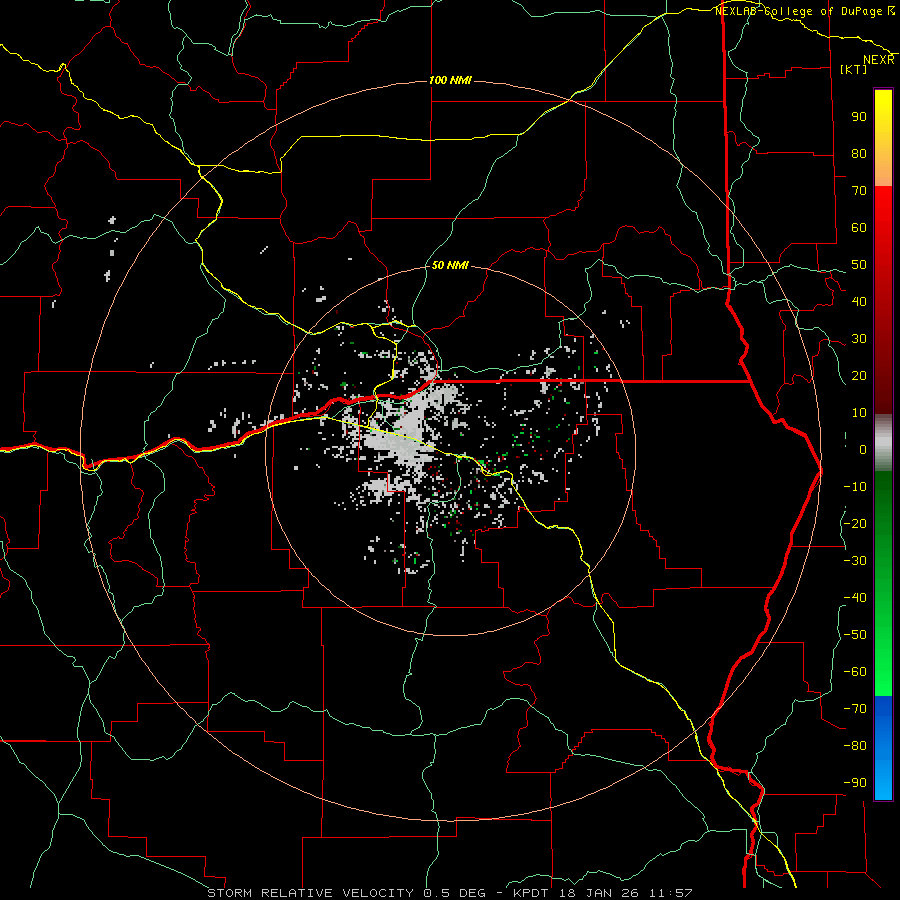Click the -40 value on velocity scale
This screenshot has width=900, height=900.
point(855,598)
